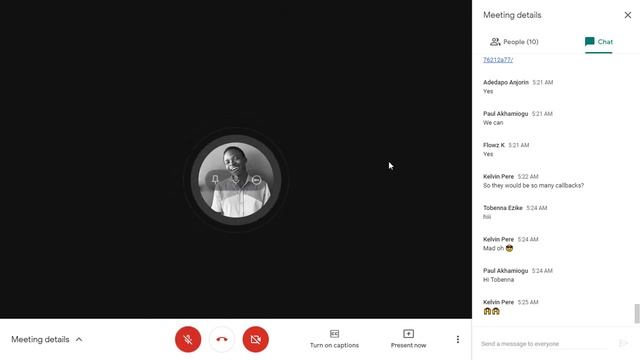Click the "Hi Tobenna" message
Viewport: 640px width, 360px height.
tap(498, 280)
